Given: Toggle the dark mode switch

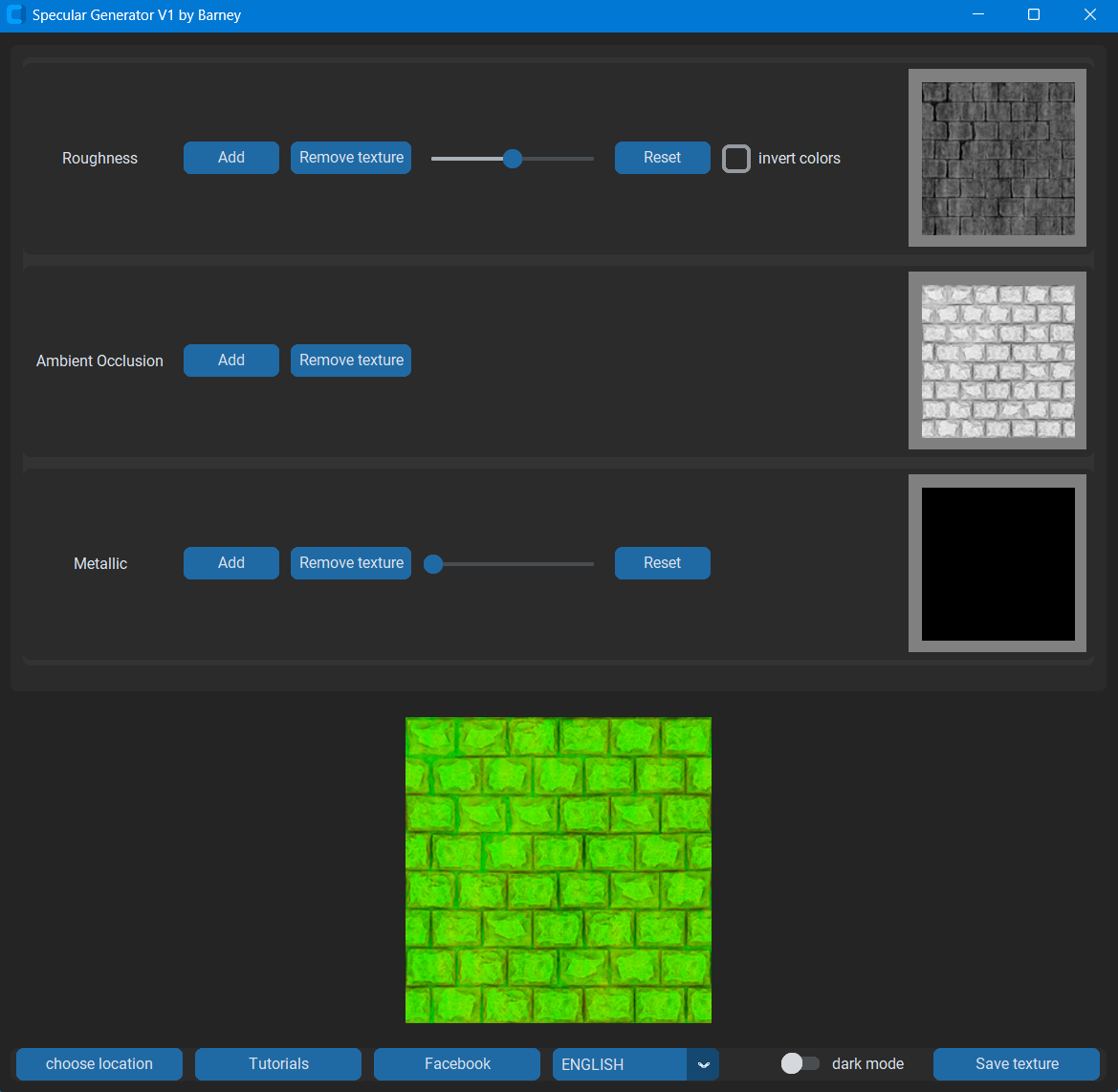Looking at the screenshot, I should [x=800, y=1063].
